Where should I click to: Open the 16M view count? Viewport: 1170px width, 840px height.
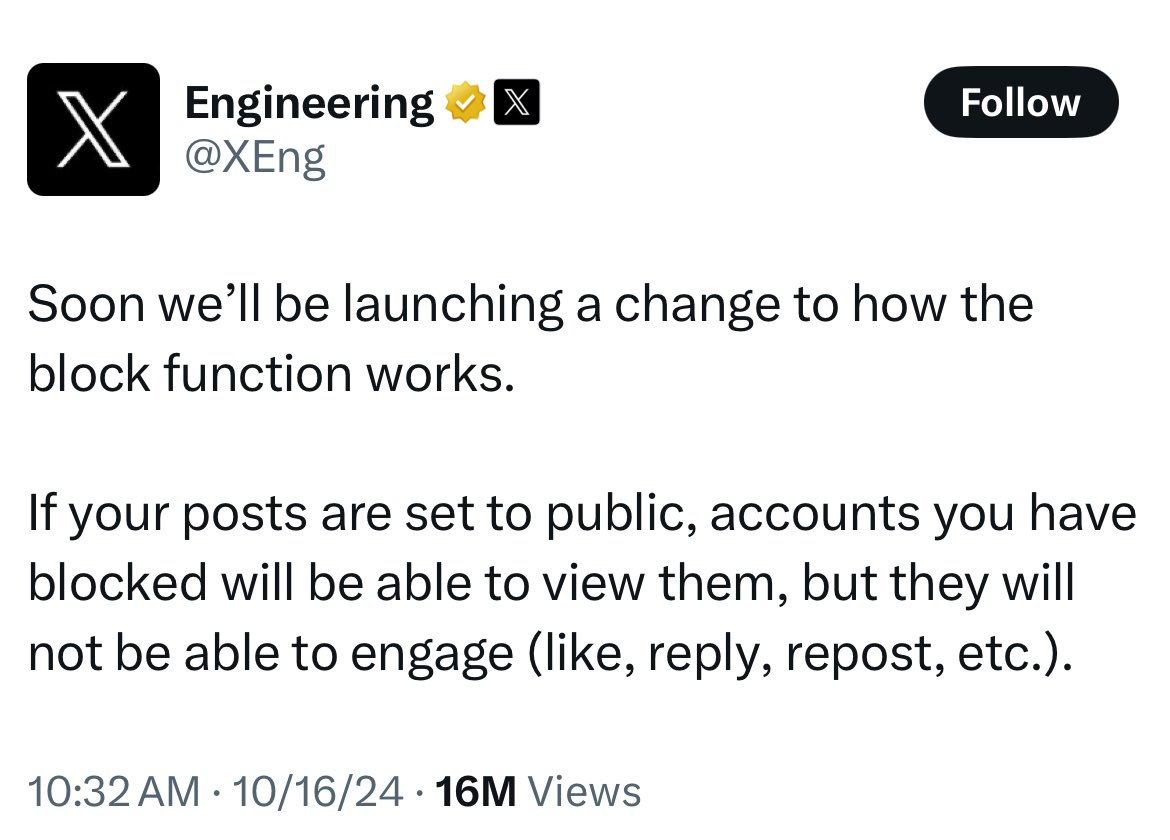[476, 791]
